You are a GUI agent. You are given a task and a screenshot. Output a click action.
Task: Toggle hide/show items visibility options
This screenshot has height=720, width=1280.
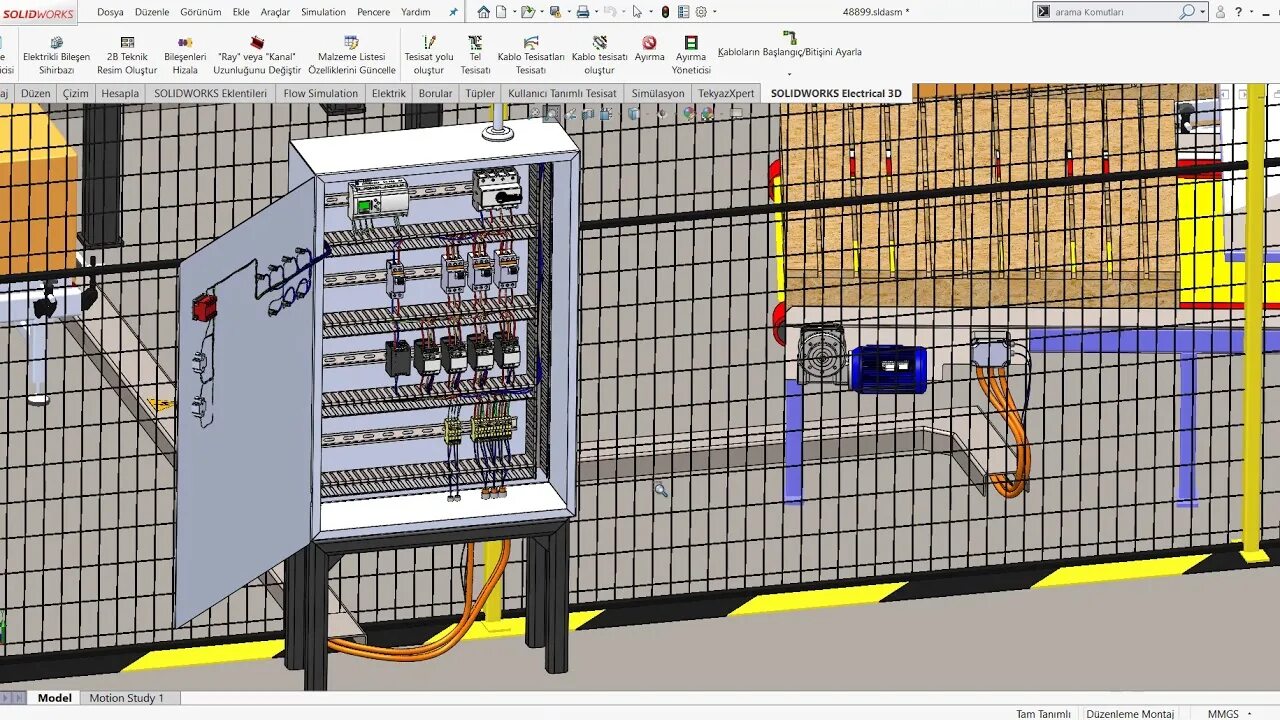tap(660, 115)
